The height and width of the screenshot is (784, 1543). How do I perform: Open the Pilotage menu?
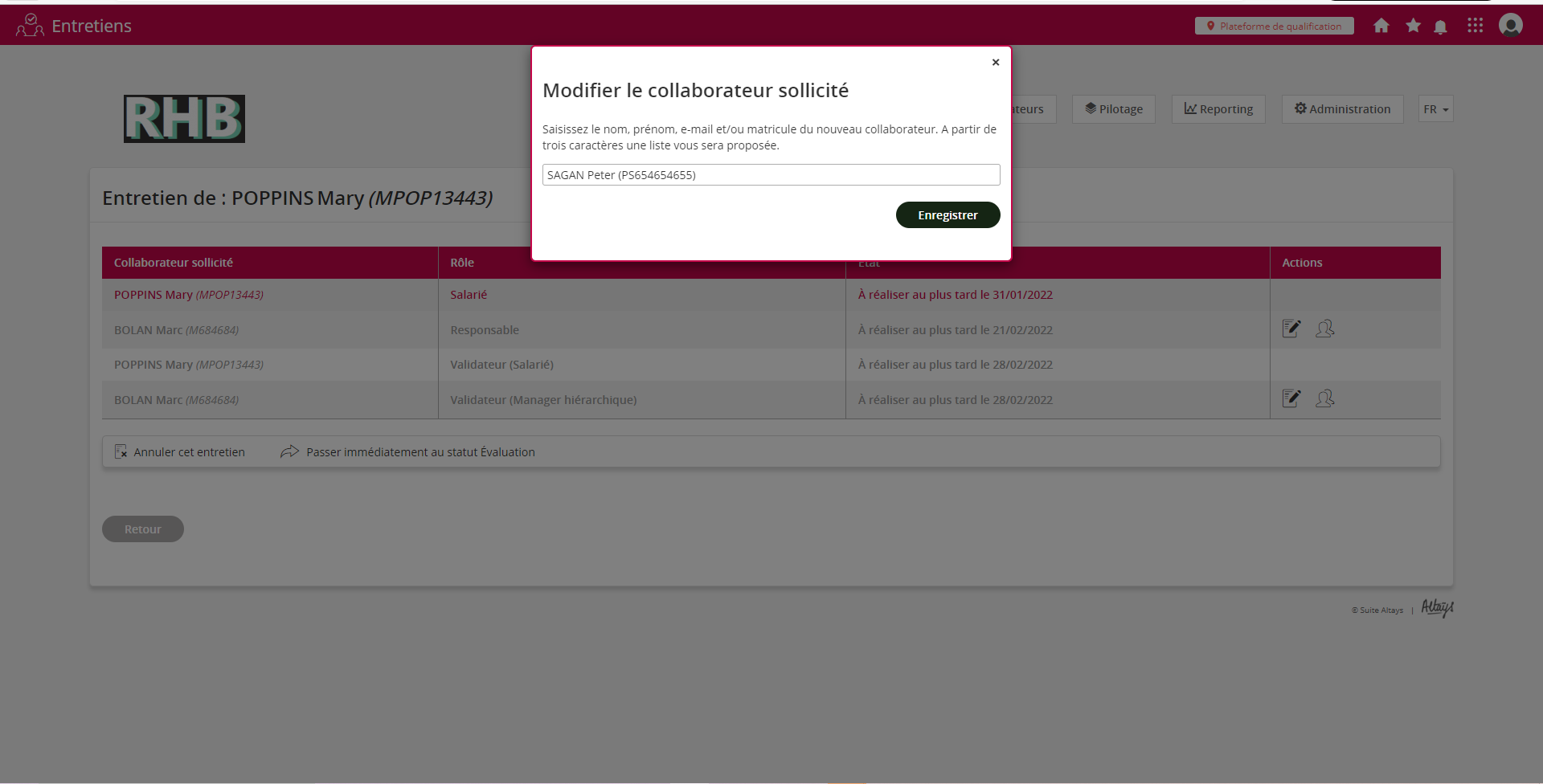pyautogui.click(x=1113, y=109)
